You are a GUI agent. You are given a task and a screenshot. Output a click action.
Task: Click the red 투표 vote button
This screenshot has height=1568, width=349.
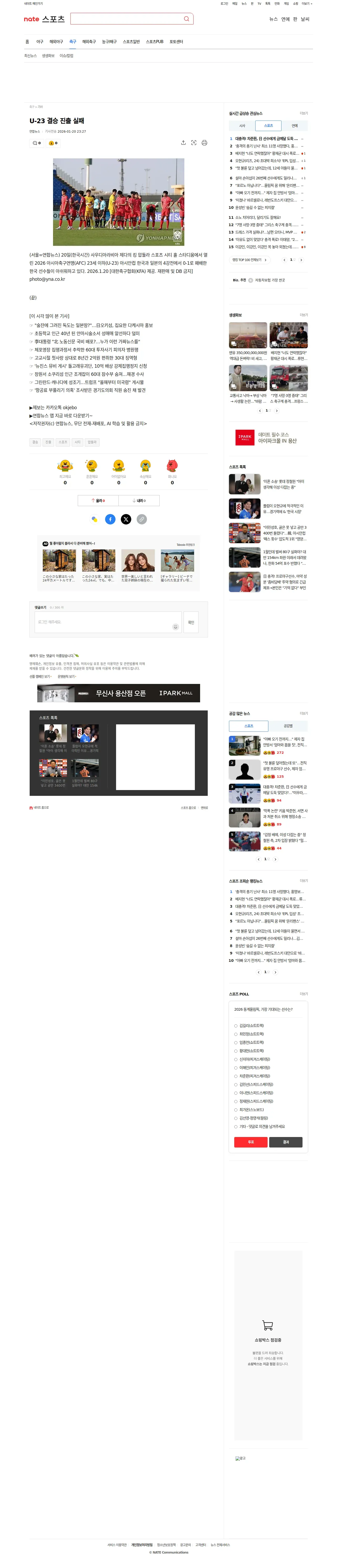coord(251,1142)
